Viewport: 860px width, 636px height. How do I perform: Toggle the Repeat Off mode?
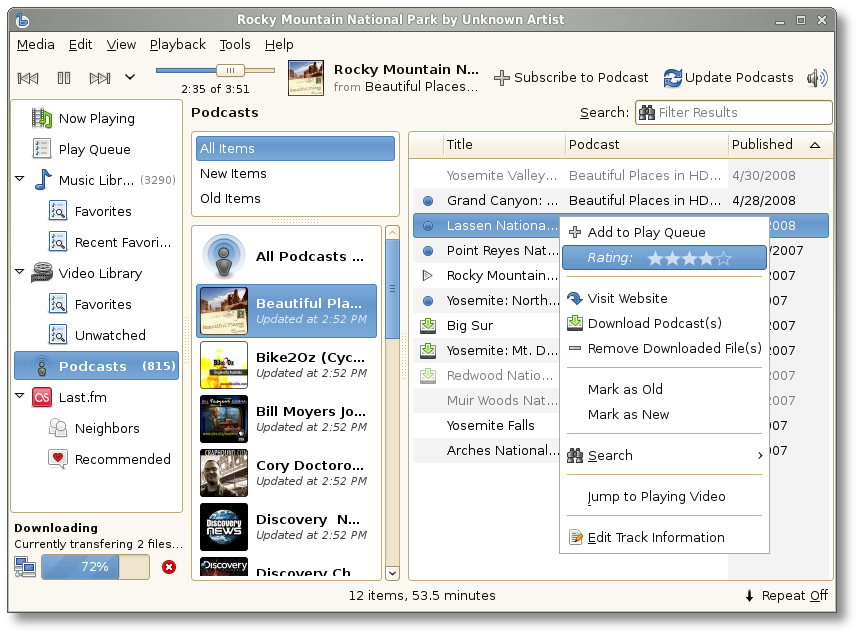(x=788, y=595)
